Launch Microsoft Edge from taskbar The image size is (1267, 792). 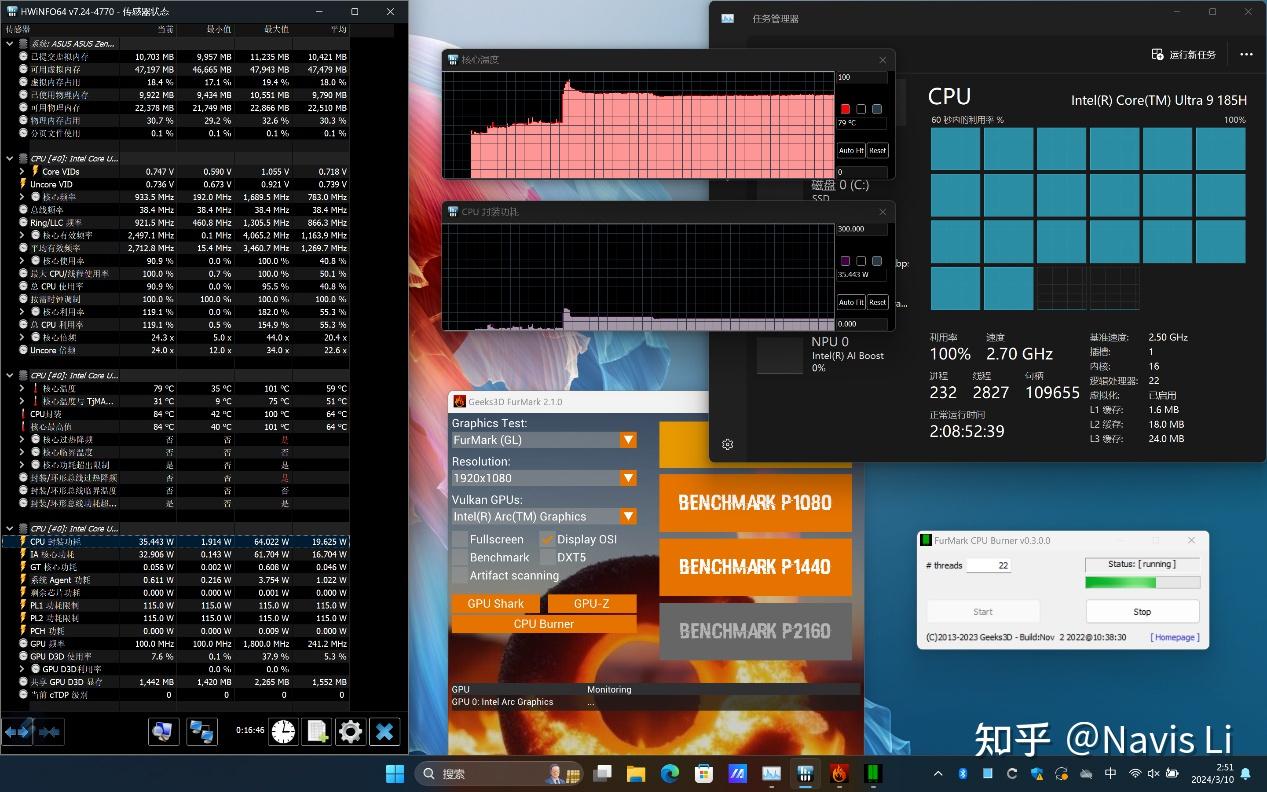670,773
